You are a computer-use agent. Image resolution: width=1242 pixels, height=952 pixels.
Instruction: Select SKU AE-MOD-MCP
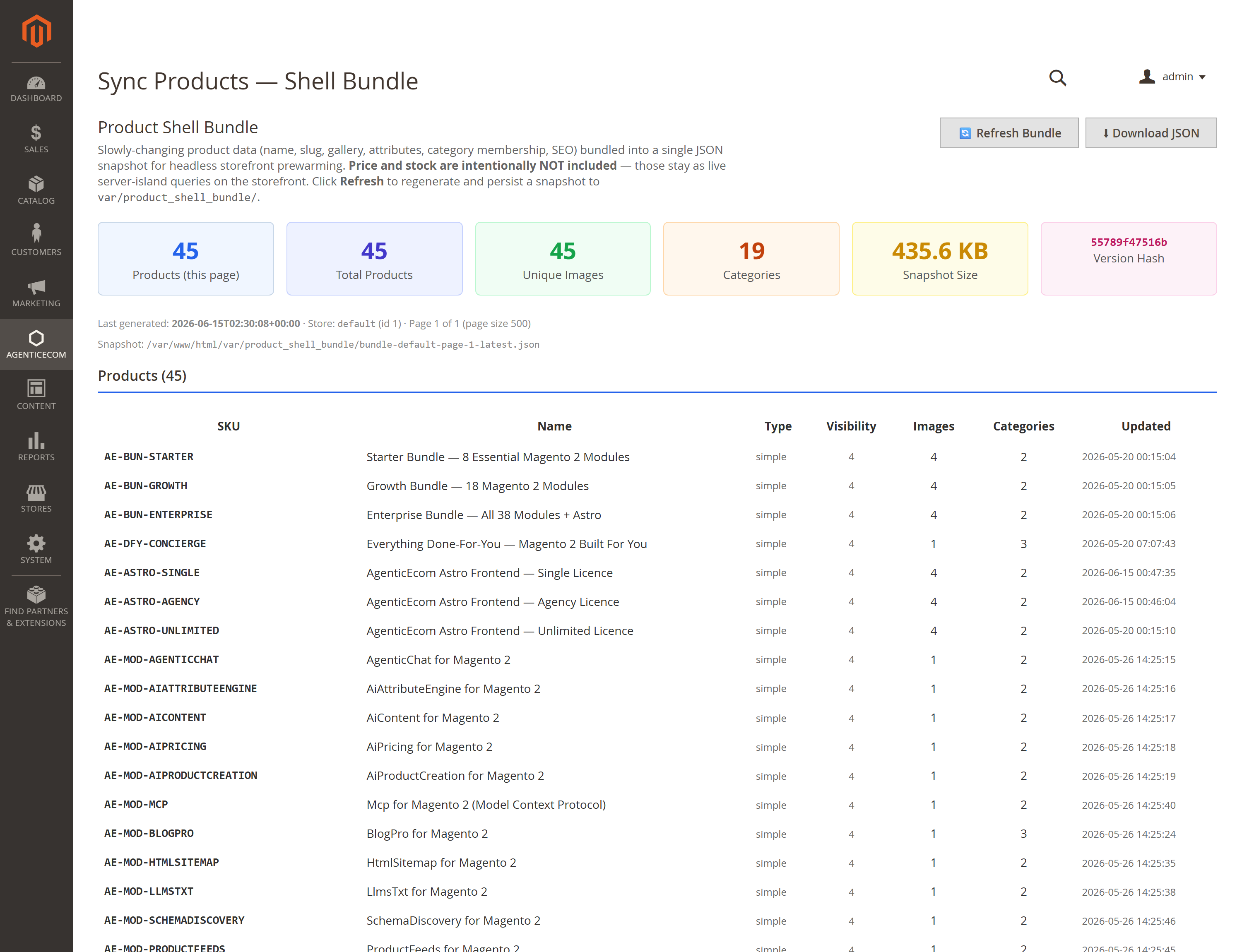135,804
